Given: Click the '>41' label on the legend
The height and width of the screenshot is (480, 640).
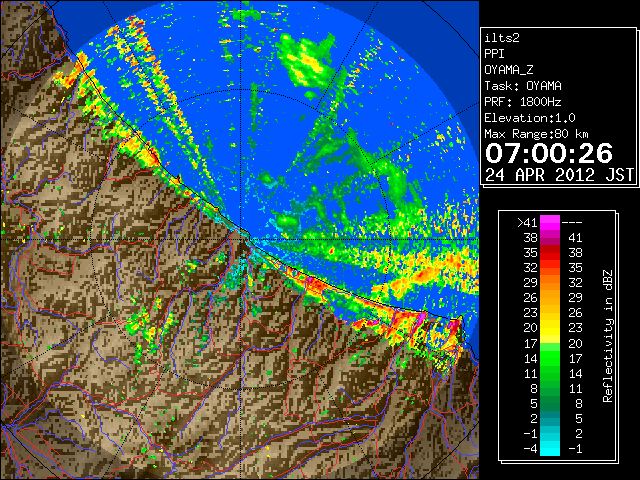Looking at the screenshot, I should point(527,223).
